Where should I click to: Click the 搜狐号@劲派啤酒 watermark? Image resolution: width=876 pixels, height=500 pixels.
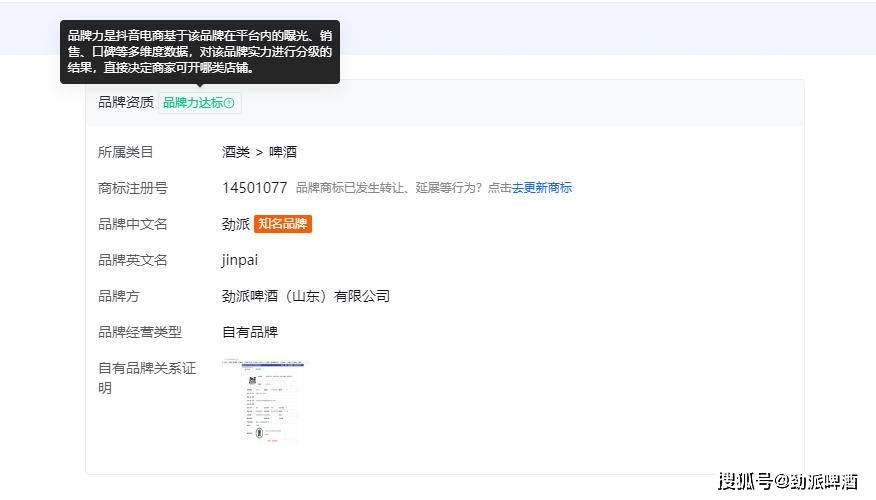pos(787,481)
